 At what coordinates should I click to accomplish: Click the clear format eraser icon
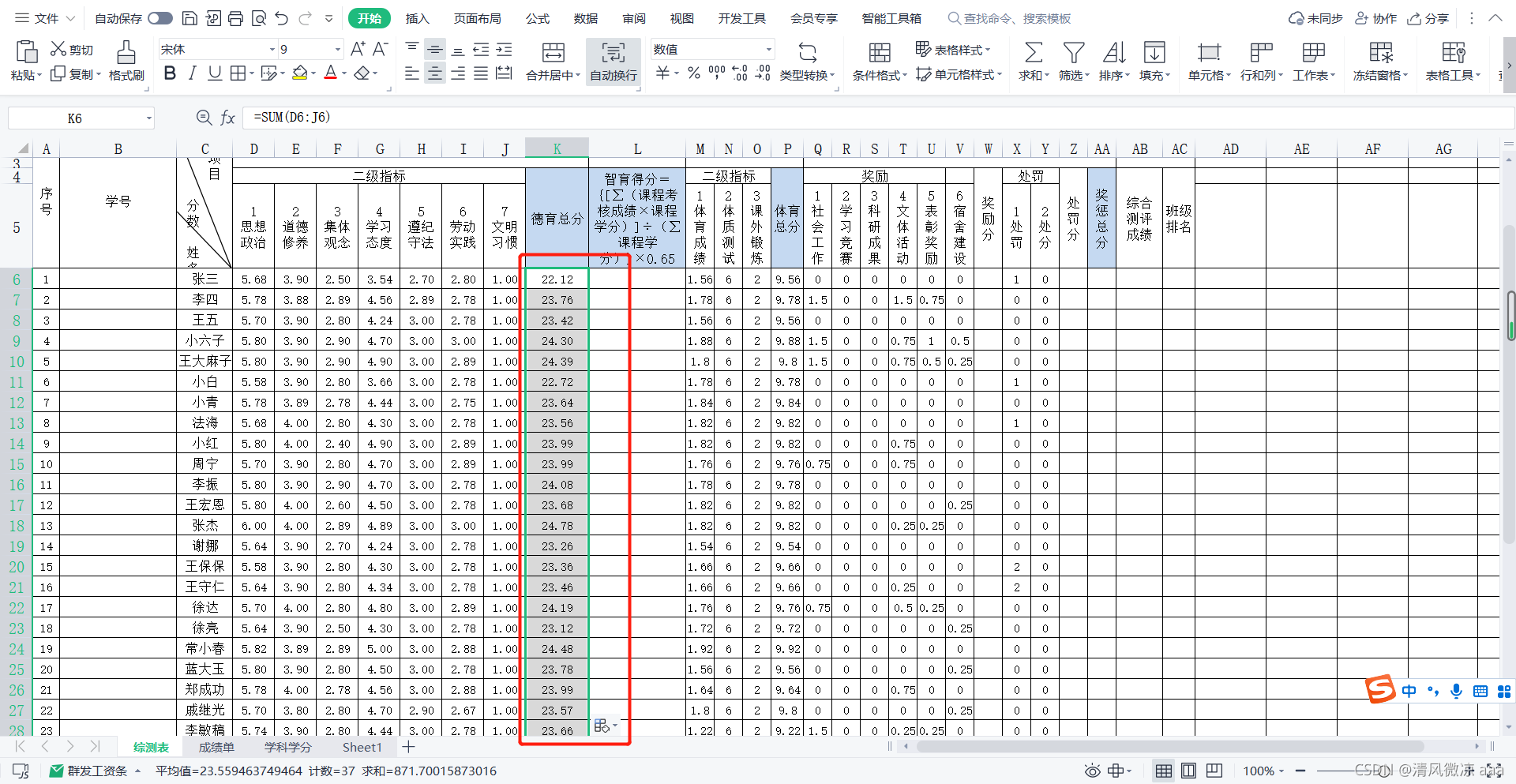pos(362,73)
